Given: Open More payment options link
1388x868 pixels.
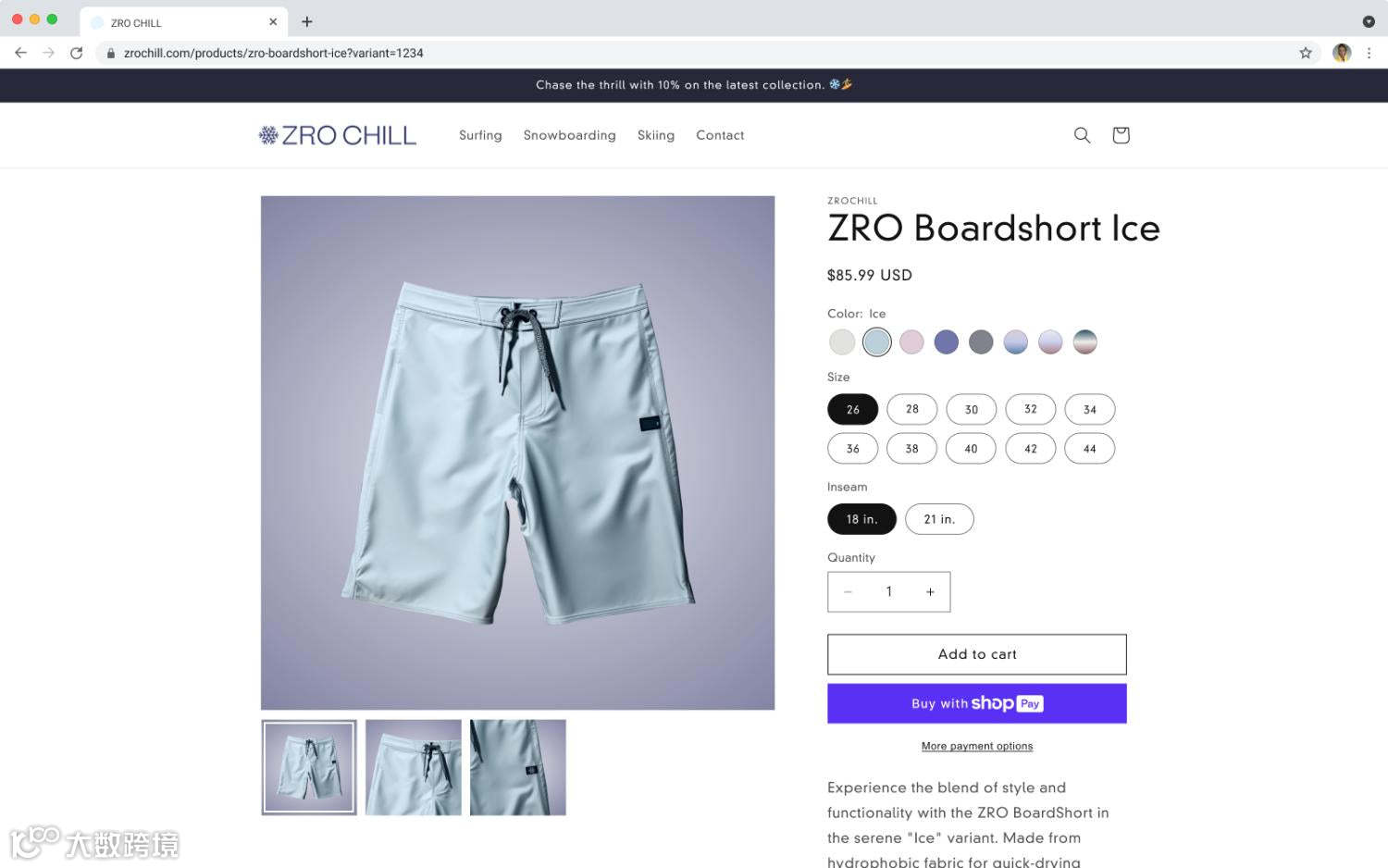Looking at the screenshot, I should [x=977, y=746].
